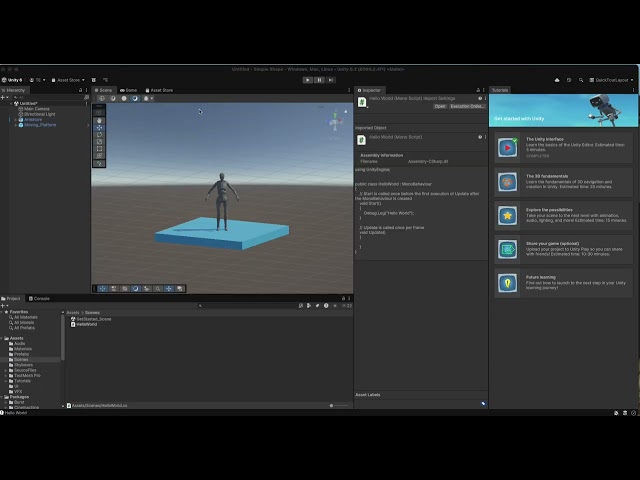Select the HelloWorld script asset
The height and width of the screenshot is (480, 640).
(84, 324)
